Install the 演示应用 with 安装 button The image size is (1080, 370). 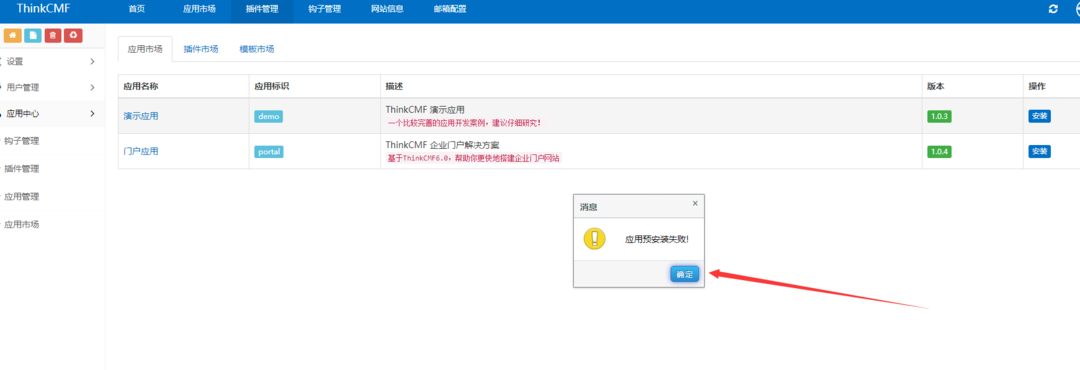(x=1039, y=116)
